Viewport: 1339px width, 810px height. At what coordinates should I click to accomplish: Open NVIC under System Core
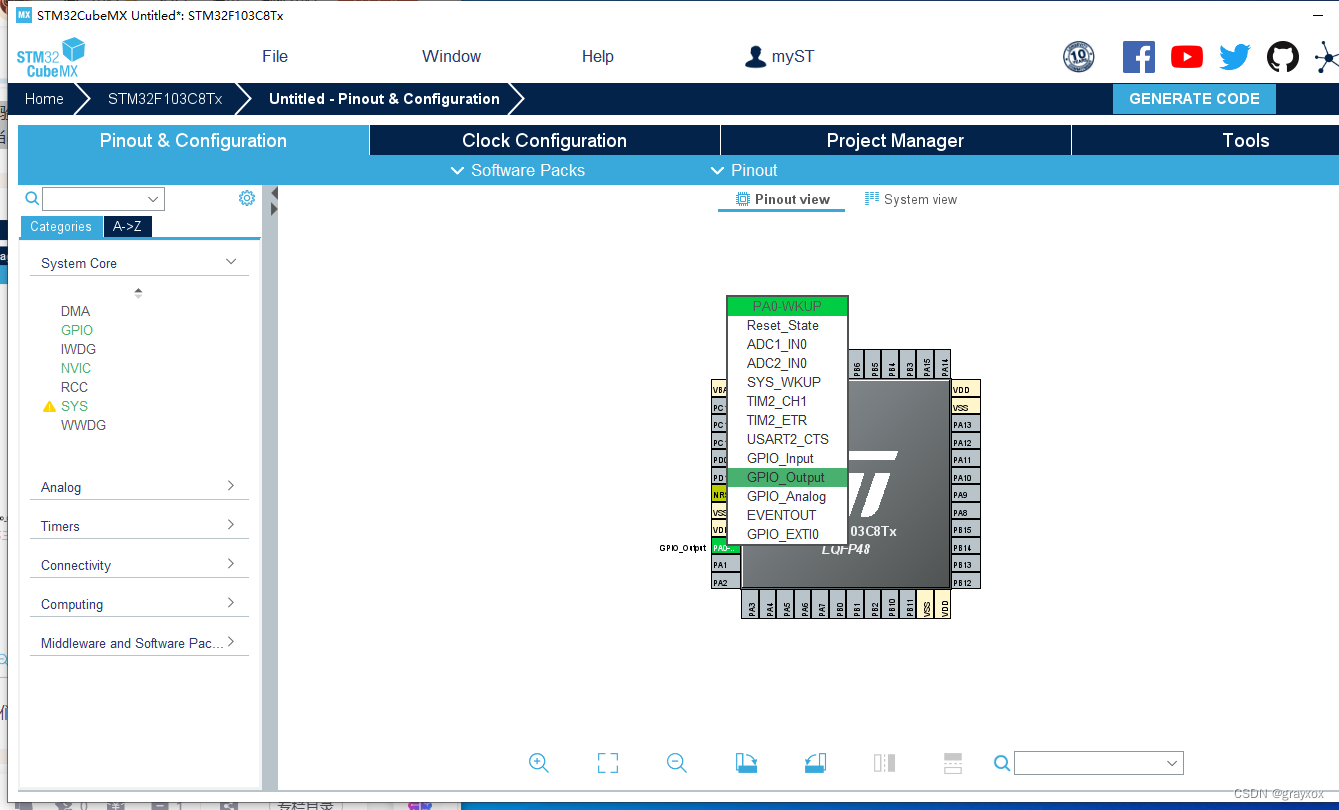point(76,368)
